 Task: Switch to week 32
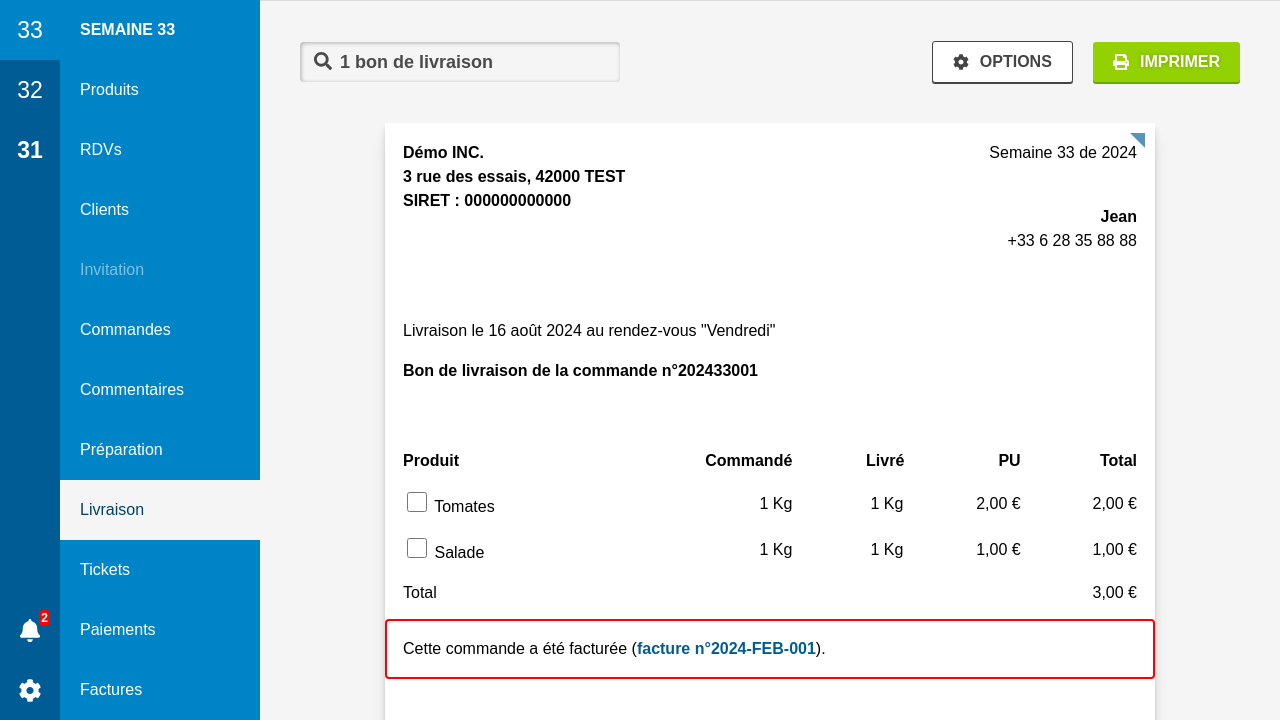point(30,90)
